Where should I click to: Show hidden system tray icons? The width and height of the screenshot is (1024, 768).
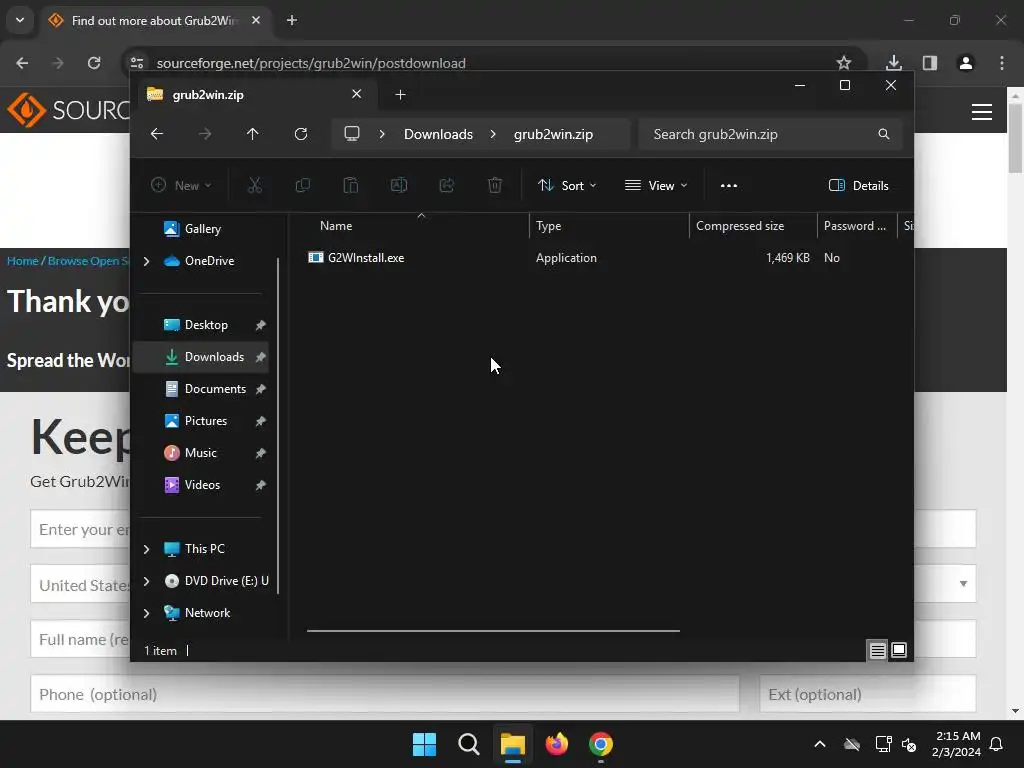coord(820,744)
